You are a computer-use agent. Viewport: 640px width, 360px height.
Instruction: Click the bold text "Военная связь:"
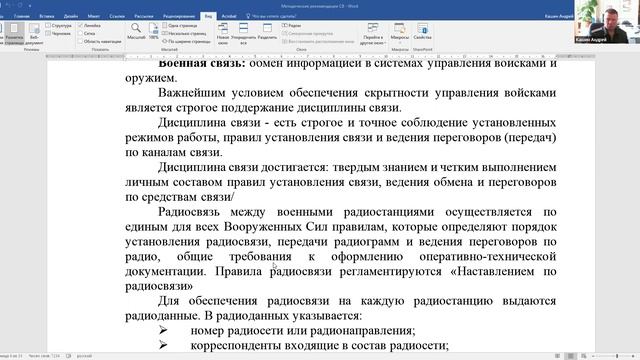pos(202,63)
